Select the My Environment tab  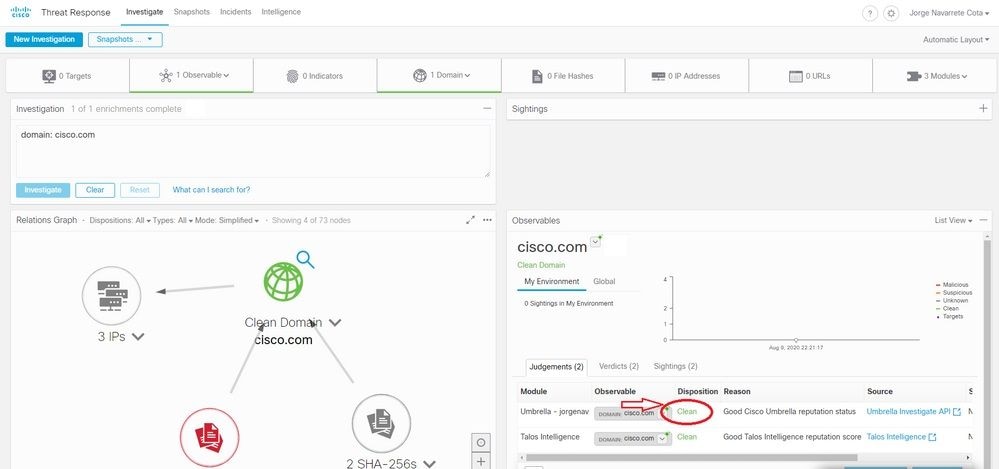(x=552, y=282)
